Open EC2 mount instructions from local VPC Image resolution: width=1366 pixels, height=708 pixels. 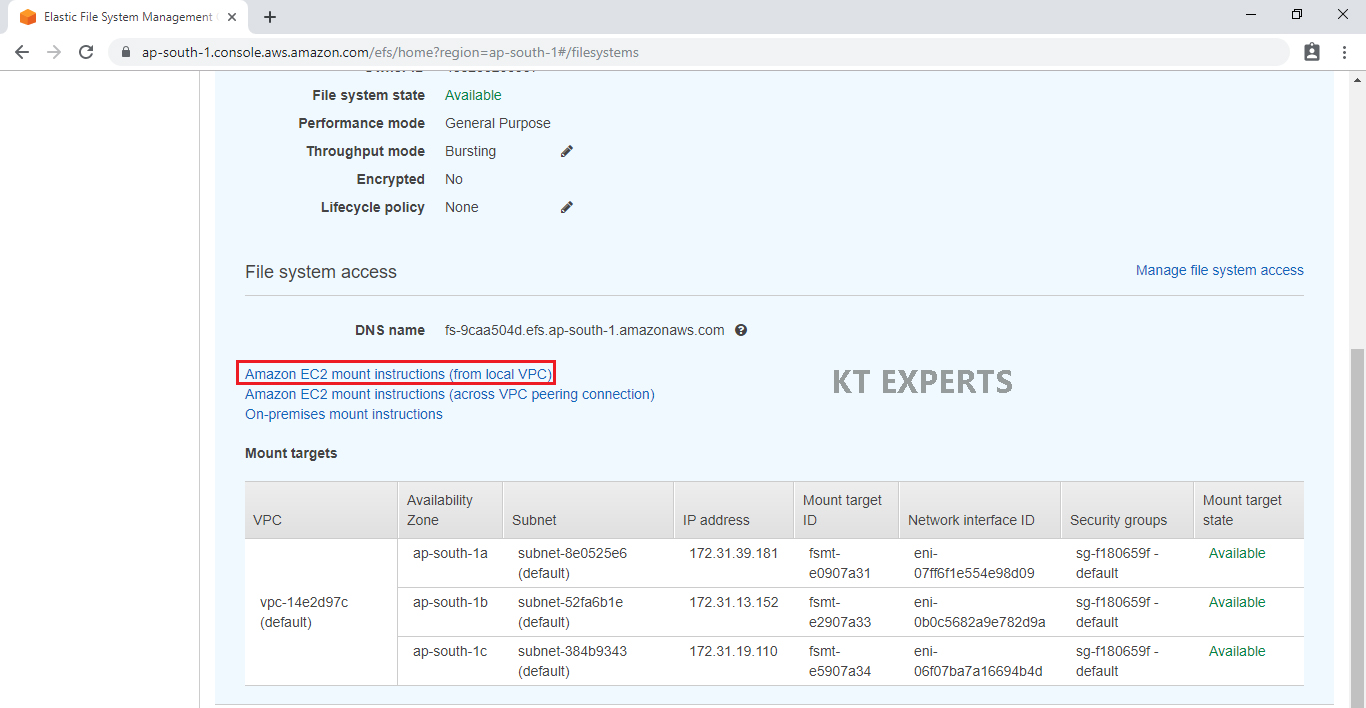(399, 374)
